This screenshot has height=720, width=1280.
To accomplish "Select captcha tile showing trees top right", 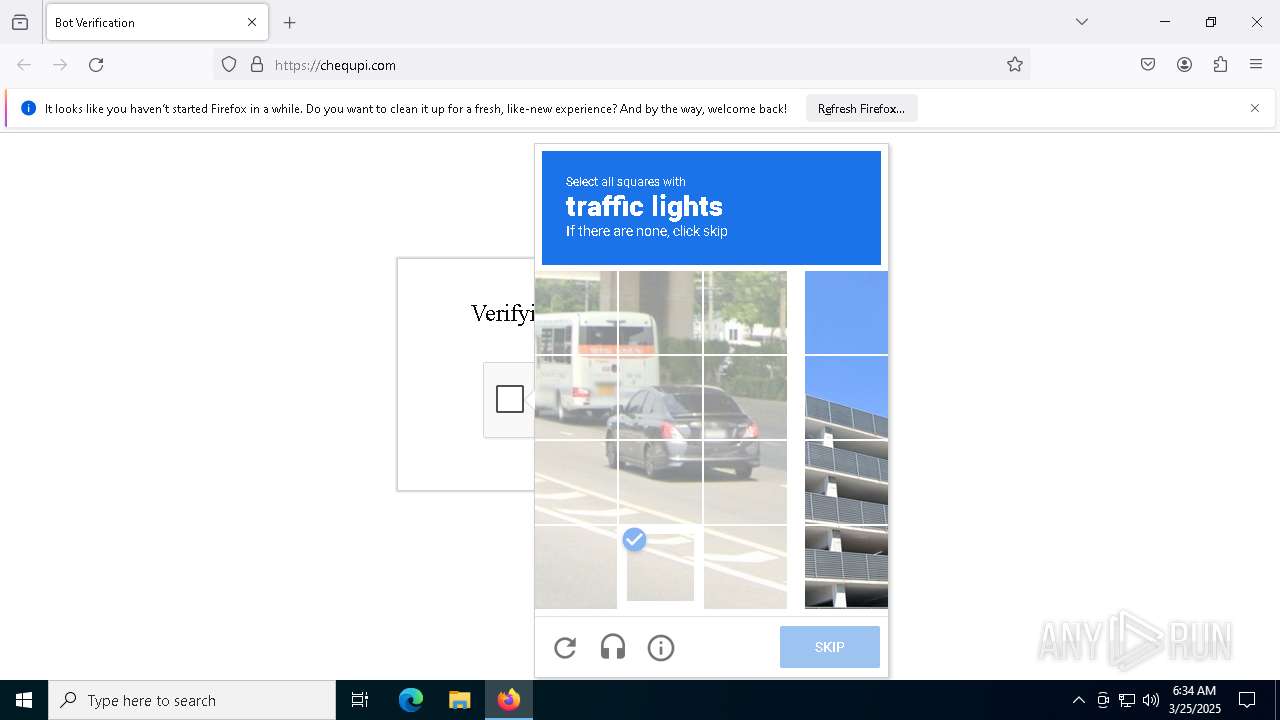I will pos(745,312).
